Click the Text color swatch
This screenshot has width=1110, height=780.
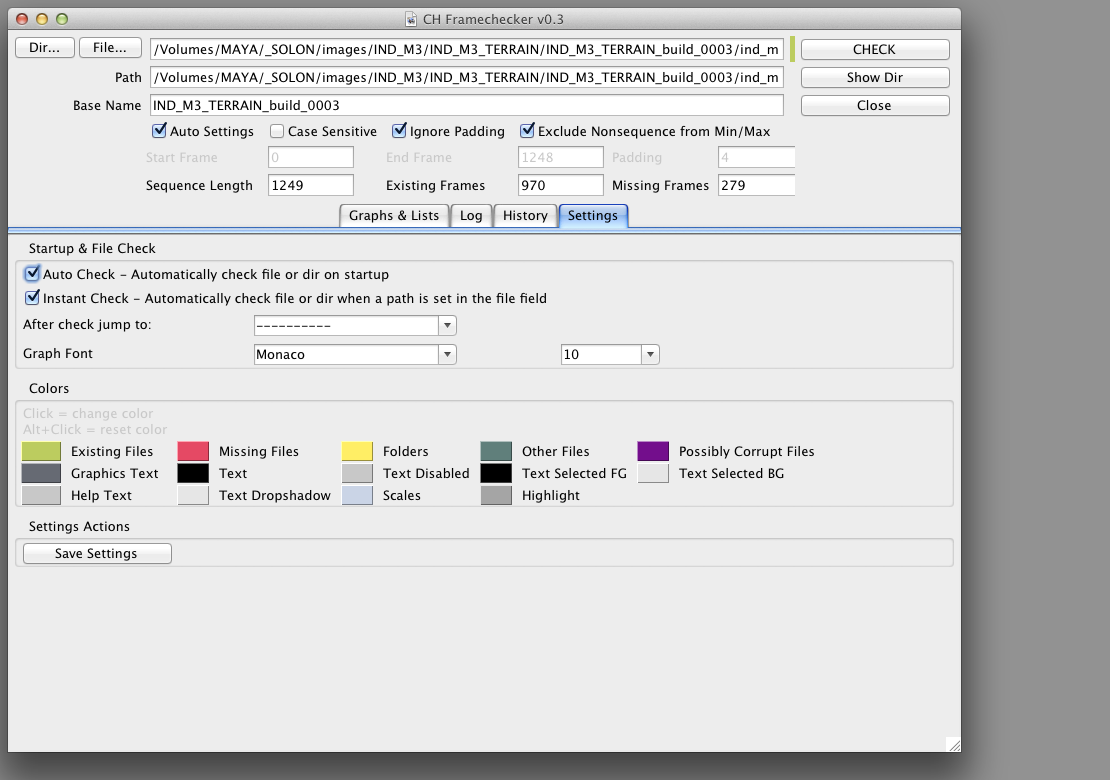(193, 474)
